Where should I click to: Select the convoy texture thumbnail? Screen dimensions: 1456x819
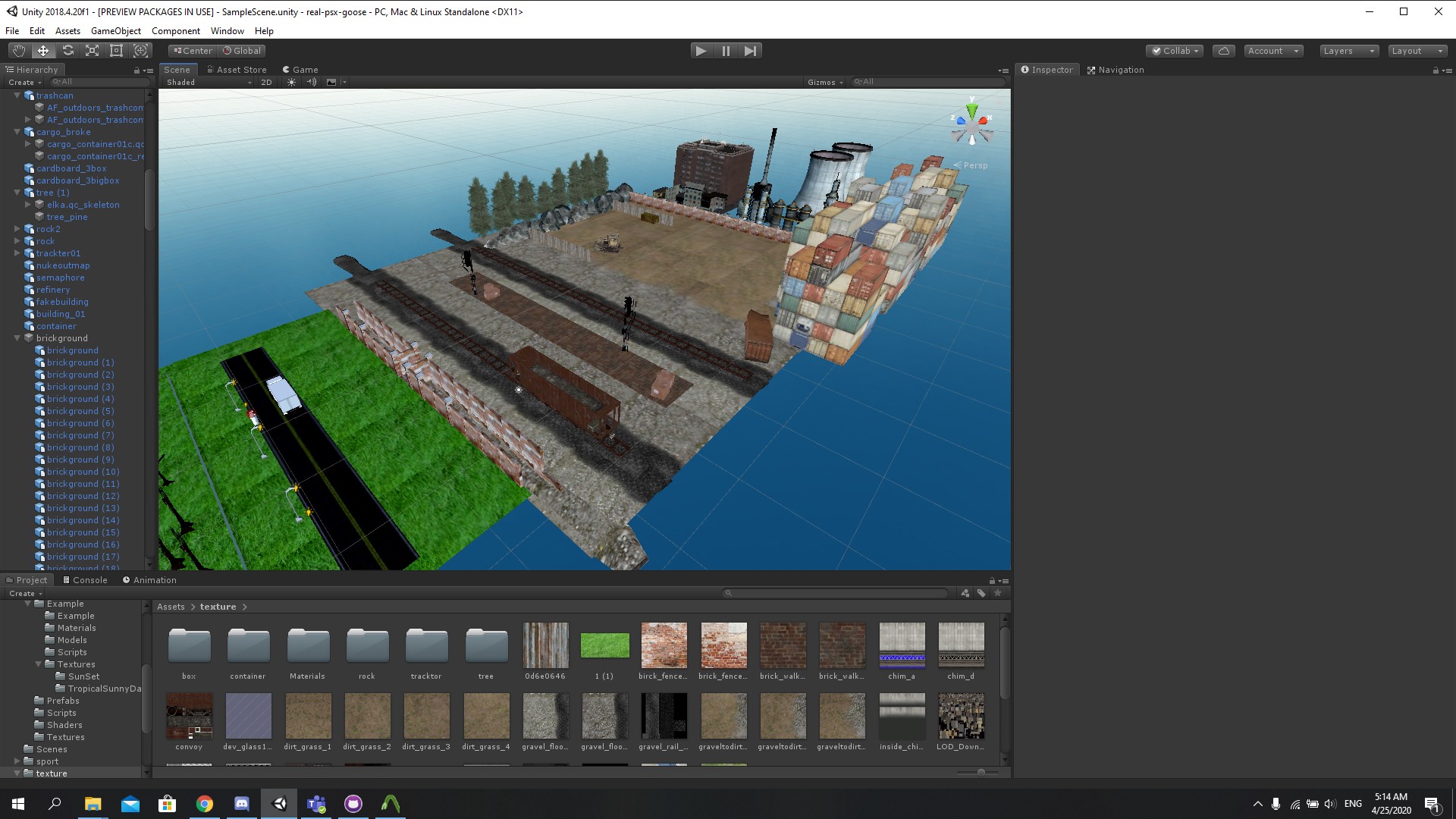tap(189, 716)
